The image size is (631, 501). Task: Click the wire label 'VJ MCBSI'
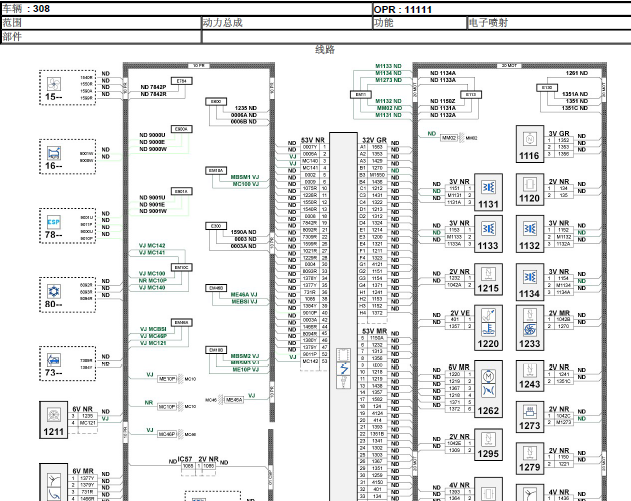(x=153, y=329)
